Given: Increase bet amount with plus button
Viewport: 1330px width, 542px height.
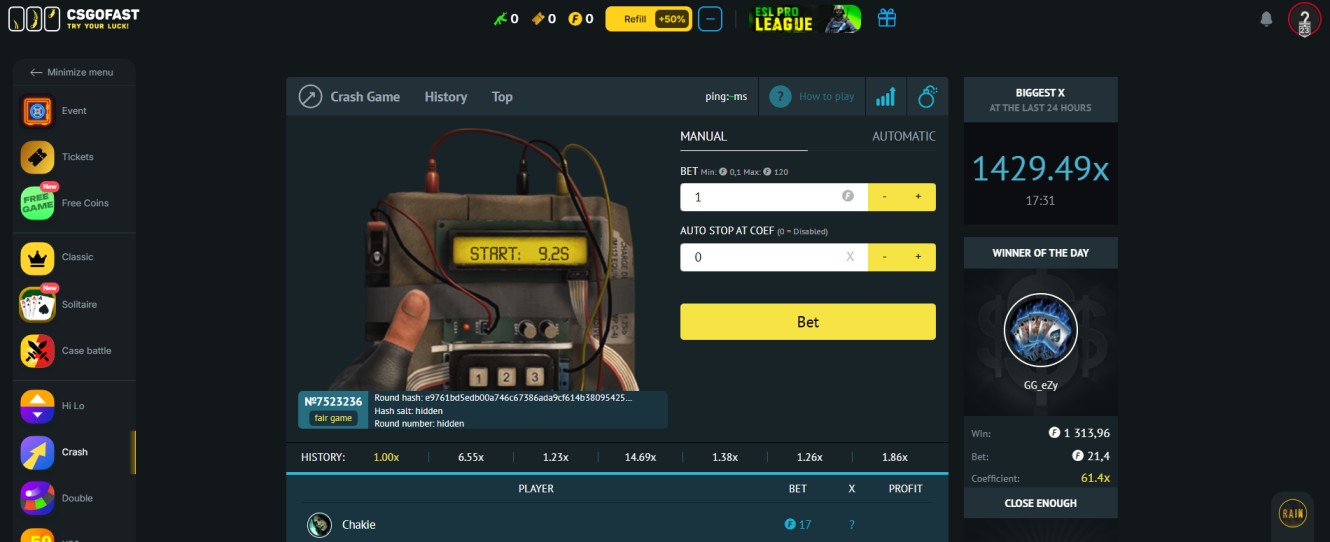Looking at the screenshot, I should 918,197.
